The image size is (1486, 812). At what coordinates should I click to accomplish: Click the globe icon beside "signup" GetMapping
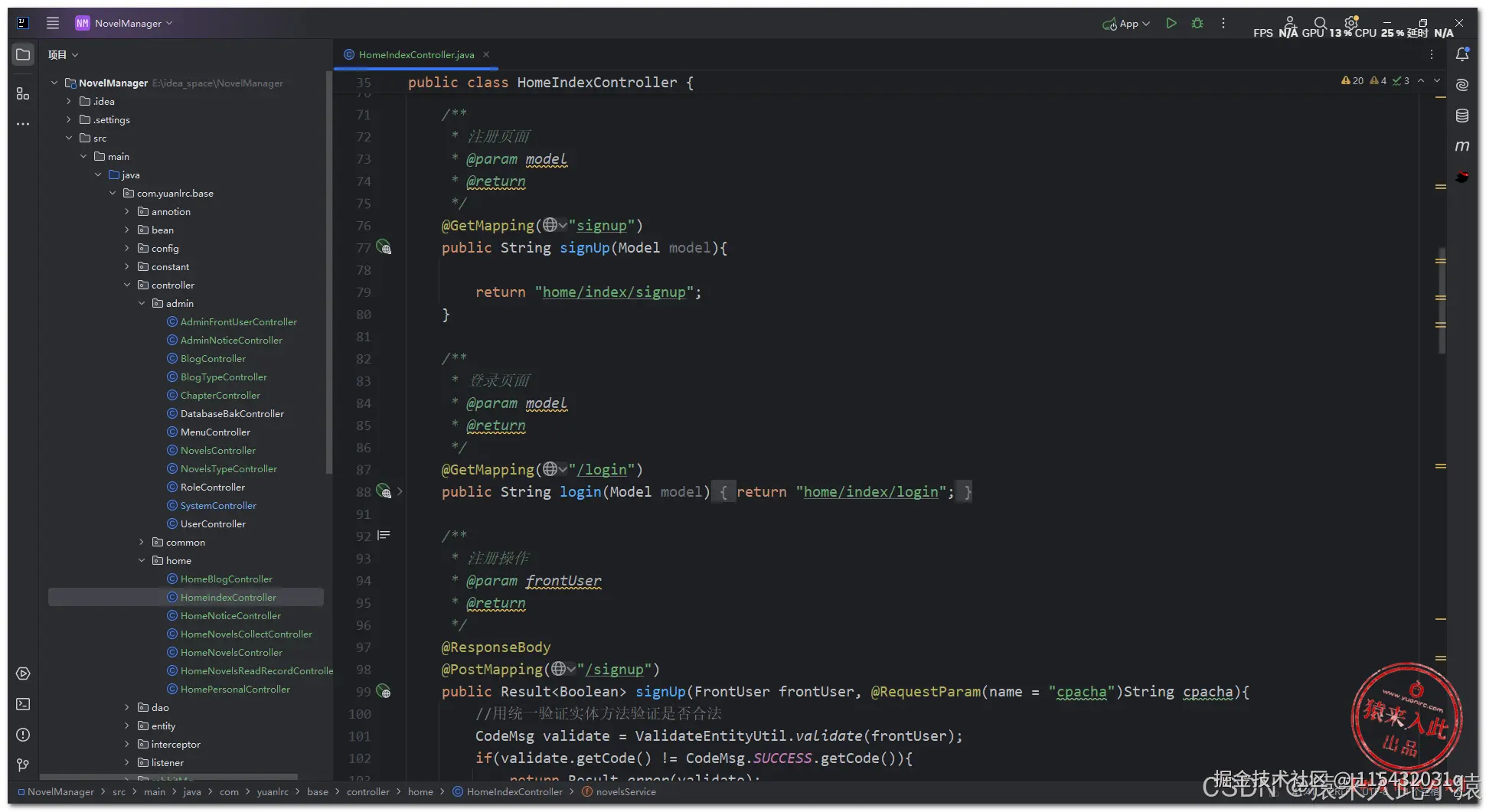[x=550, y=225]
